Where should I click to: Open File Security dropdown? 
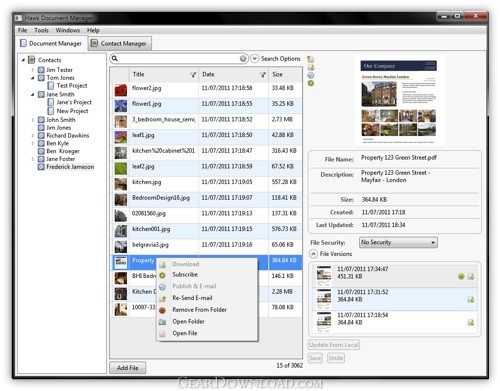pyautogui.click(x=398, y=242)
